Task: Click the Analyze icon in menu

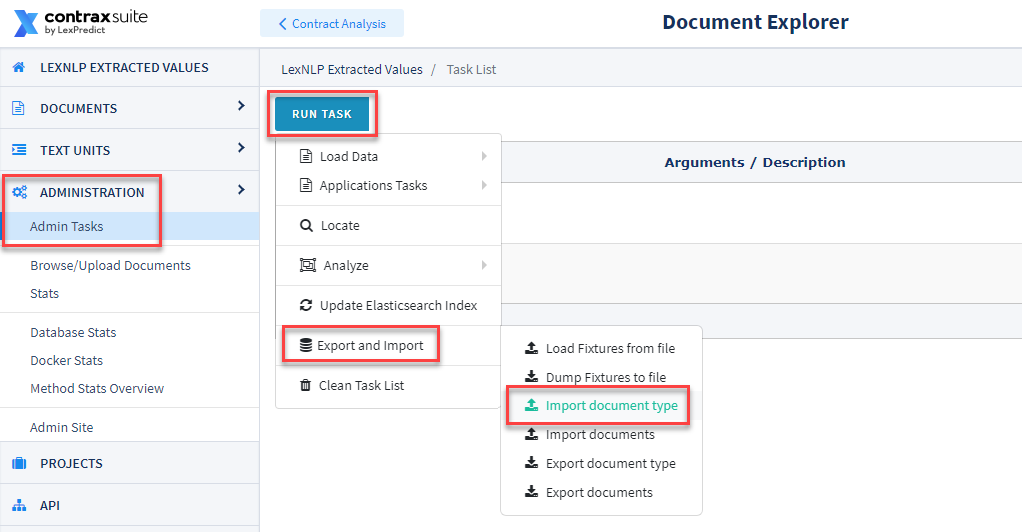Action: coord(308,265)
